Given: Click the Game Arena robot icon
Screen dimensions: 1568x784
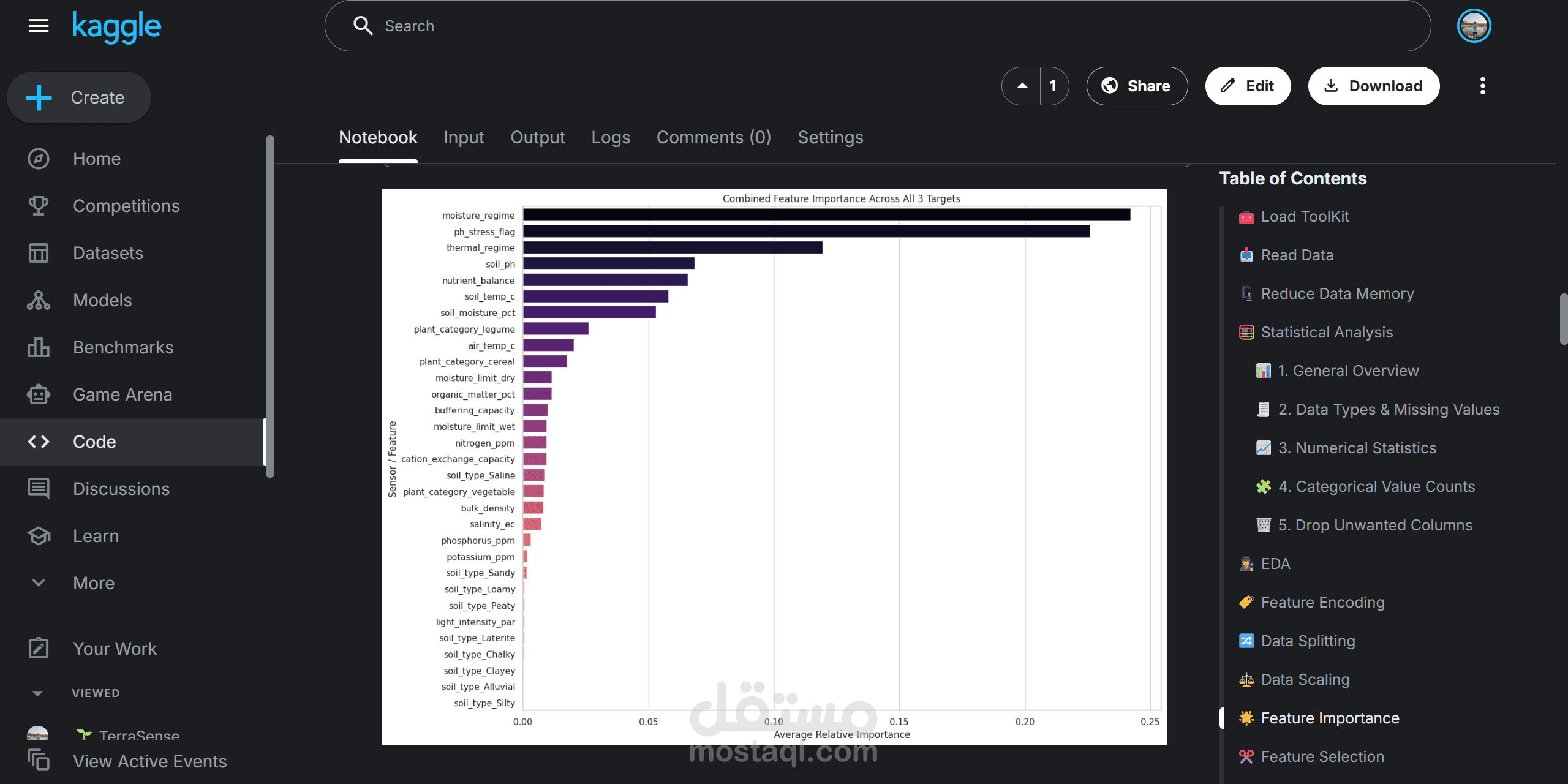Looking at the screenshot, I should tap(39, 394).
